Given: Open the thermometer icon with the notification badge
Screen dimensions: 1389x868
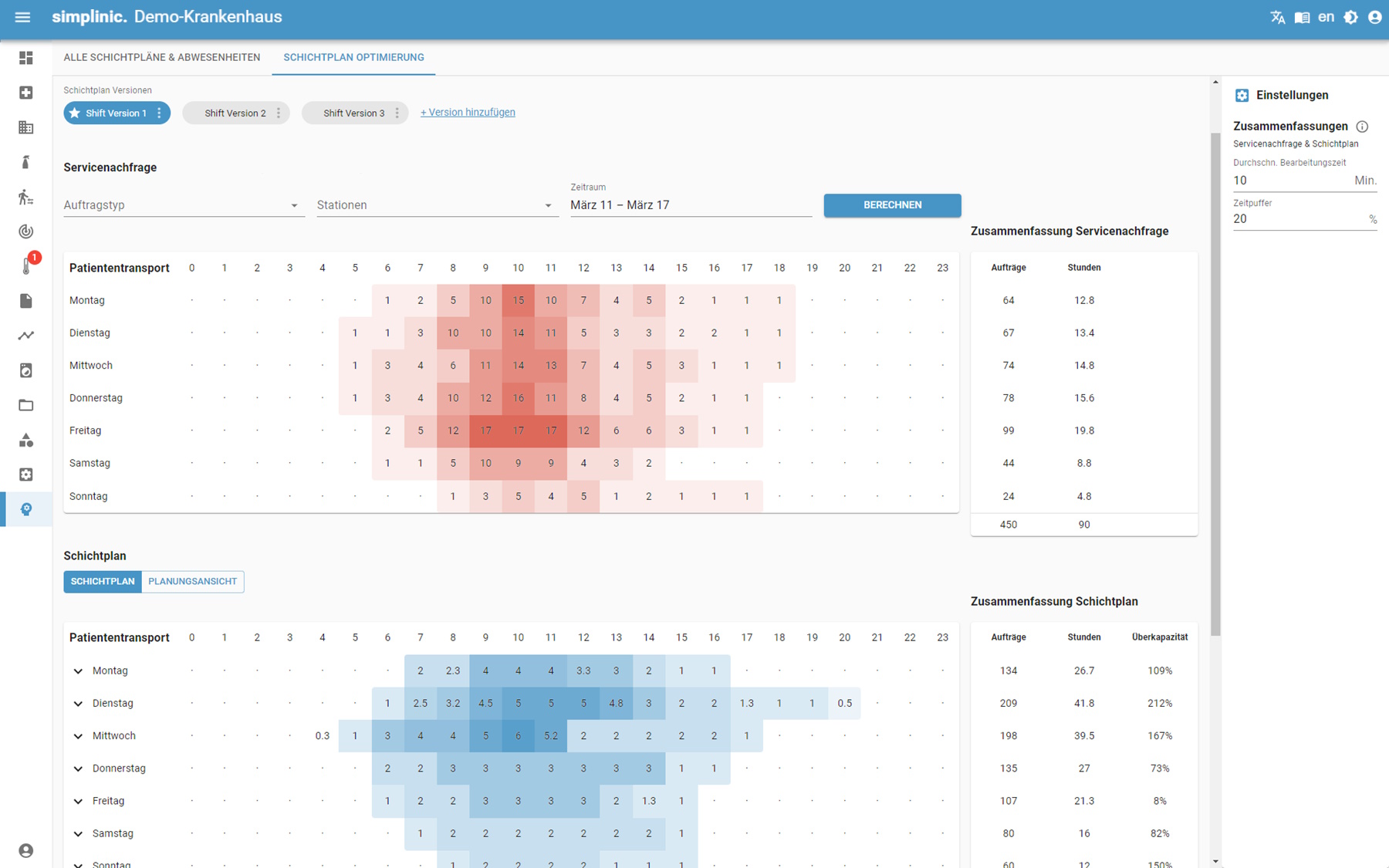Looking at the screenshot, I should [x=25, y=266].
